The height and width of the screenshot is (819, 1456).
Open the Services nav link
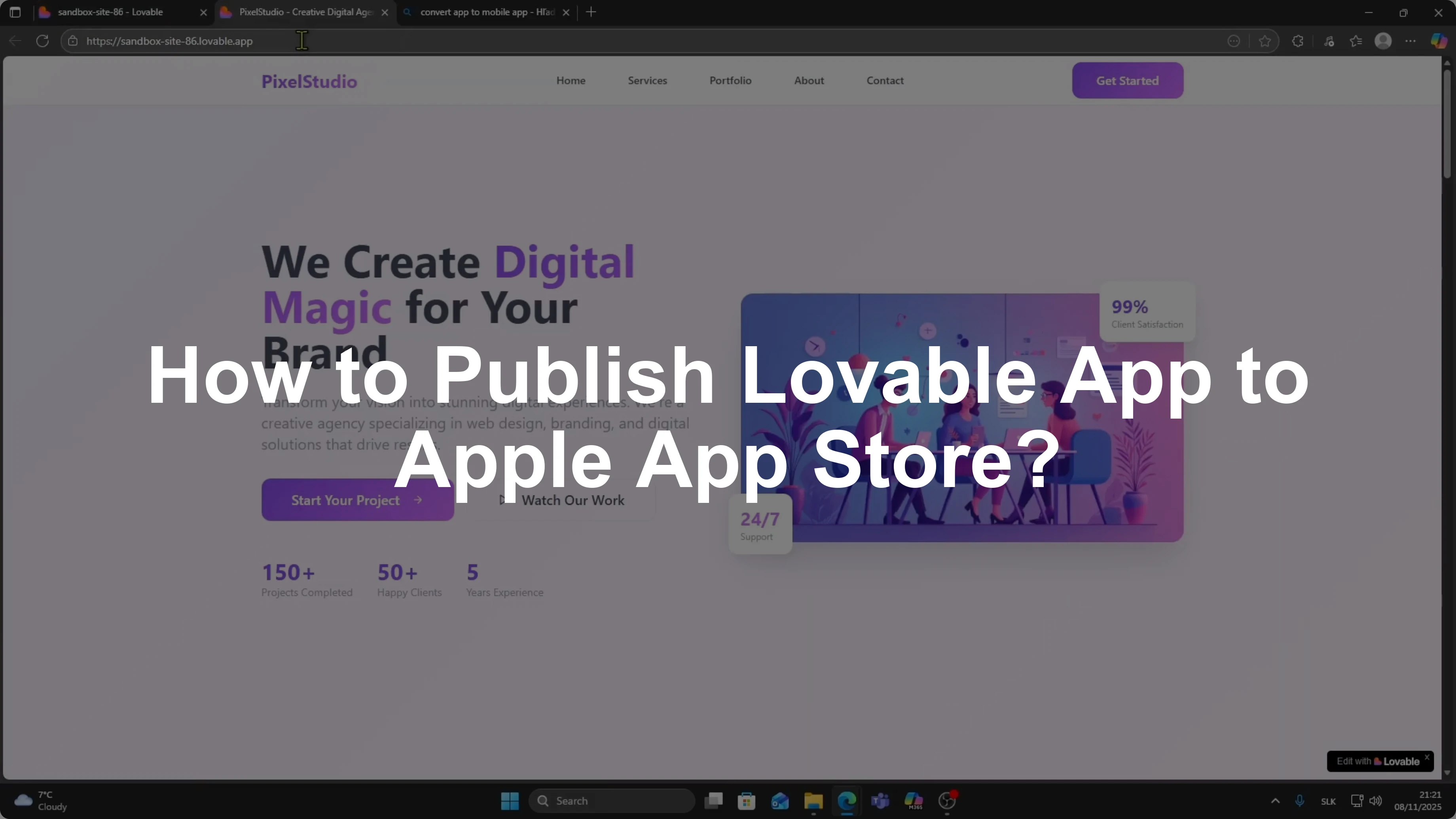coord(647,80)
